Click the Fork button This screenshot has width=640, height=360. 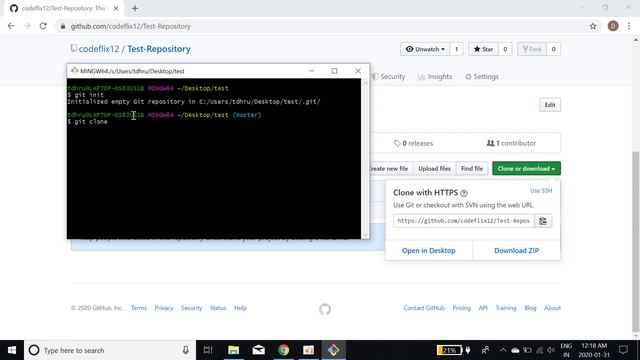532,49
